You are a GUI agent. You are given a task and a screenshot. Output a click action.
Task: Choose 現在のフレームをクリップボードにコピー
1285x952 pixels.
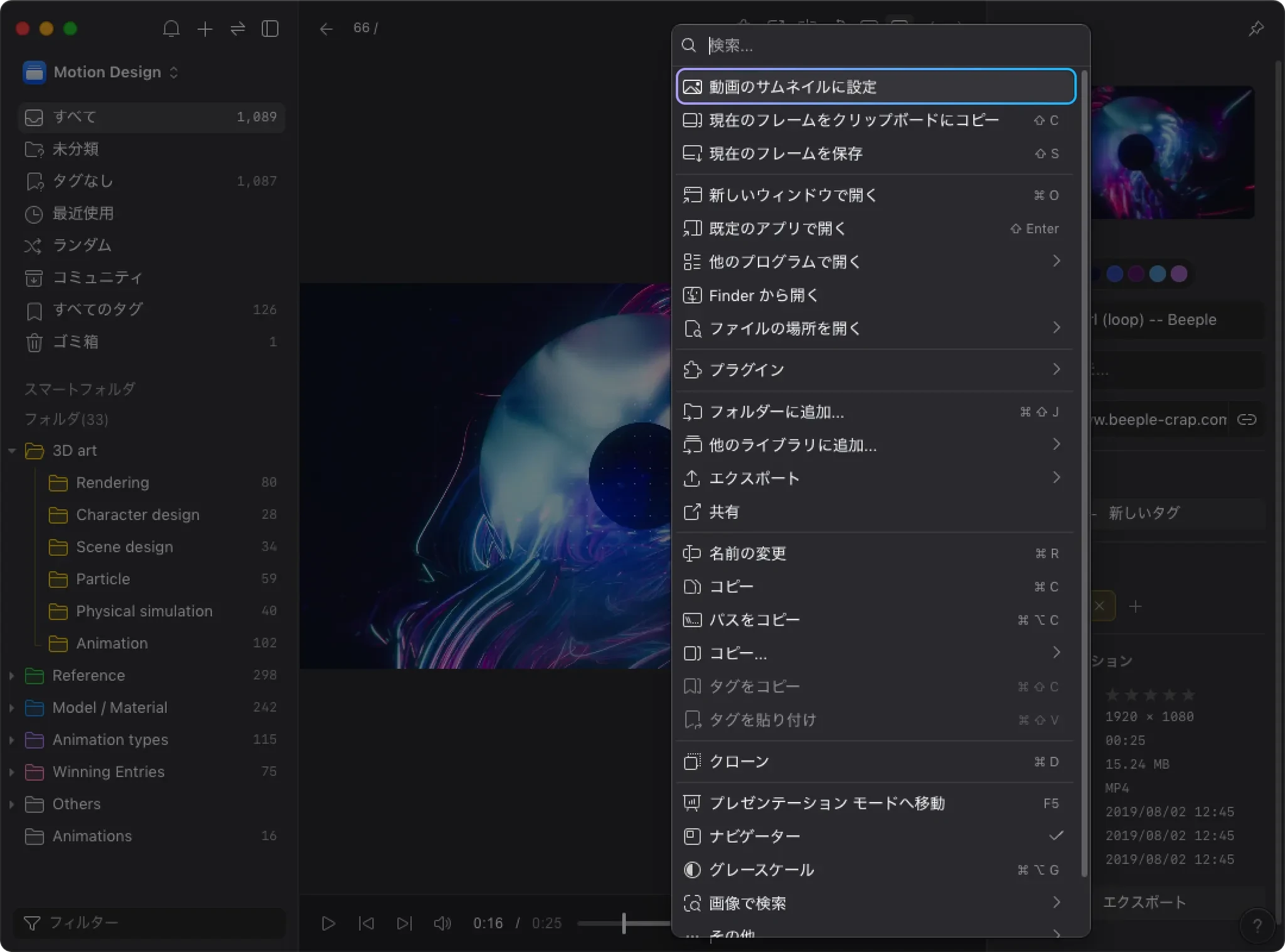click(876, 120)
